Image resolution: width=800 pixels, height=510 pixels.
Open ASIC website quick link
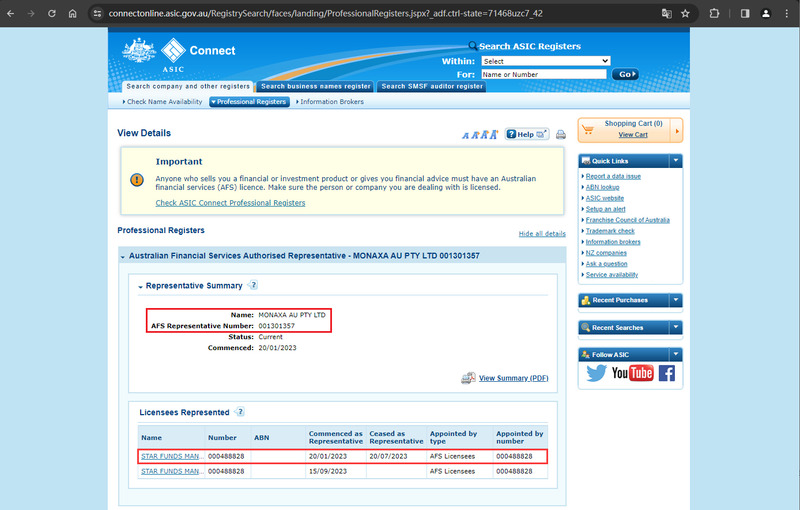click(605, 198)
